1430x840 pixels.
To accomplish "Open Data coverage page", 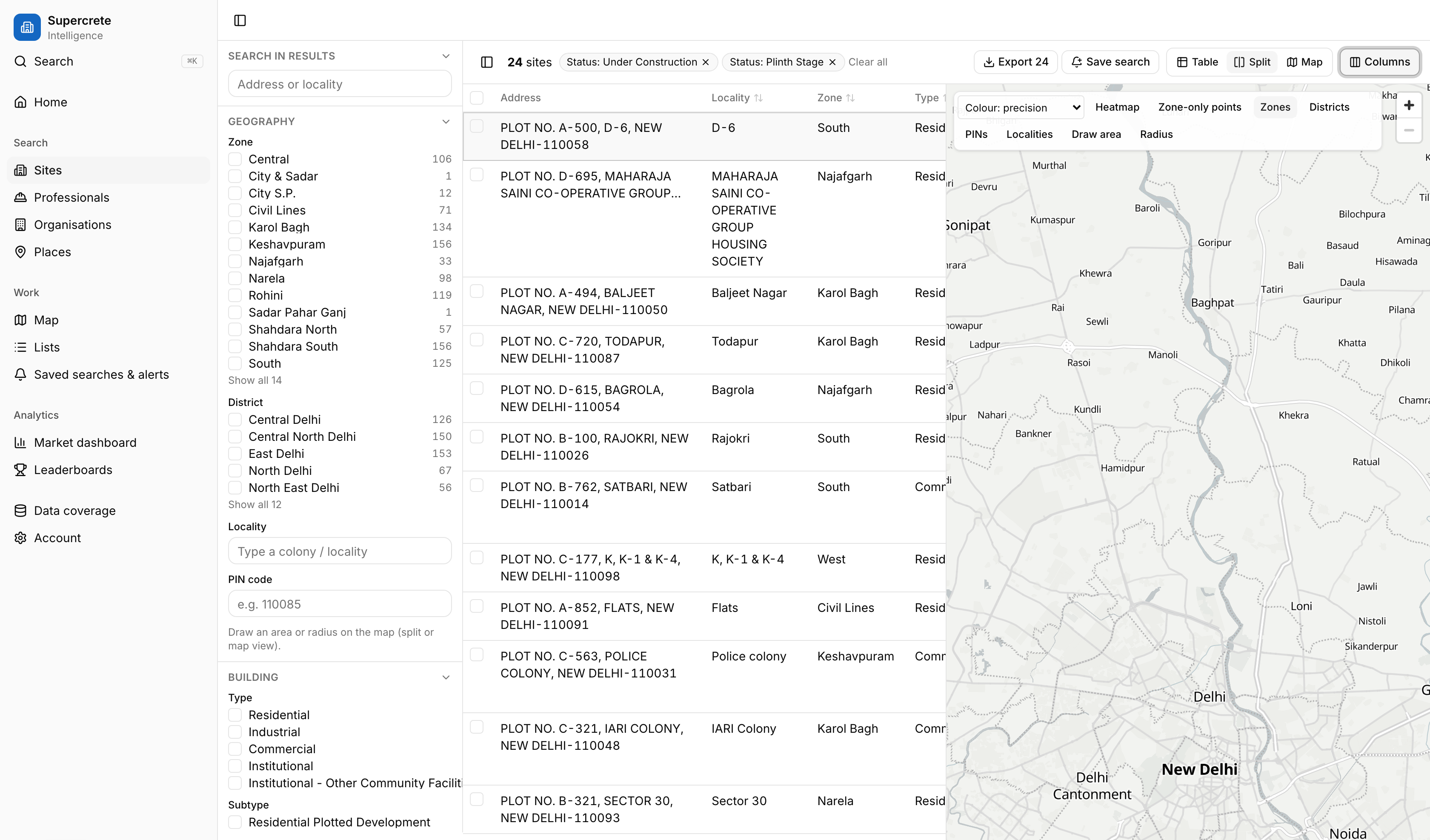I will [x=108, y=511].
